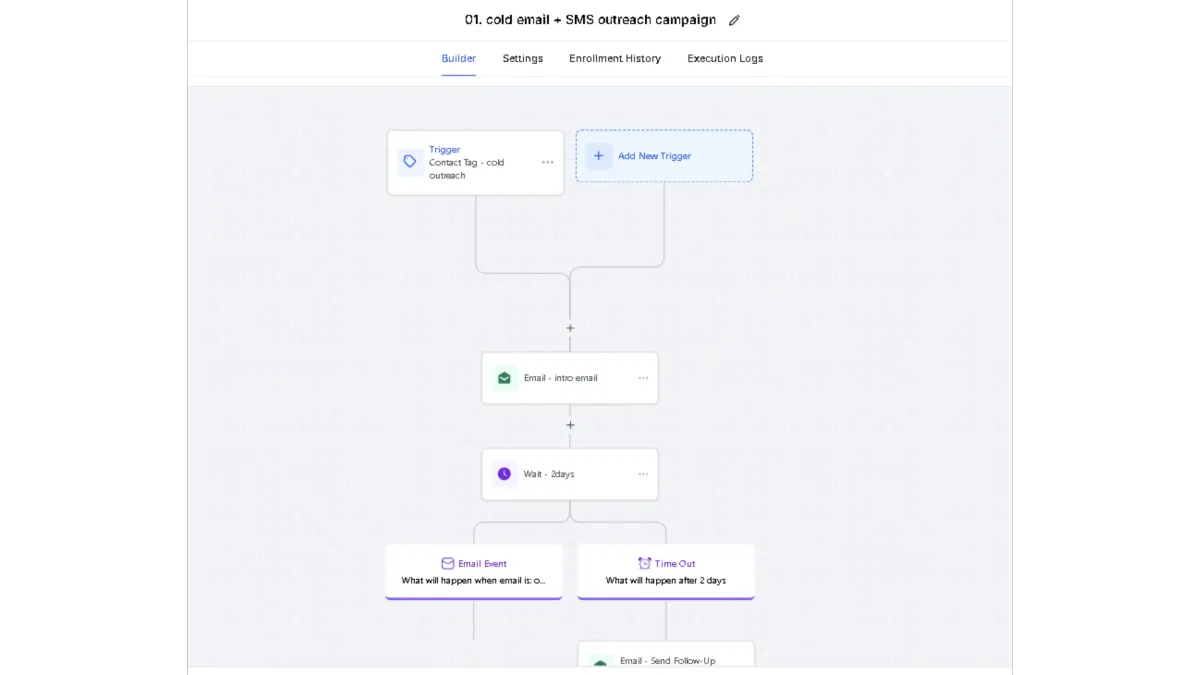Click the pencil icon to rename workflow
Viewport: 1200px width, 675px height.
(x=734, y=20)
